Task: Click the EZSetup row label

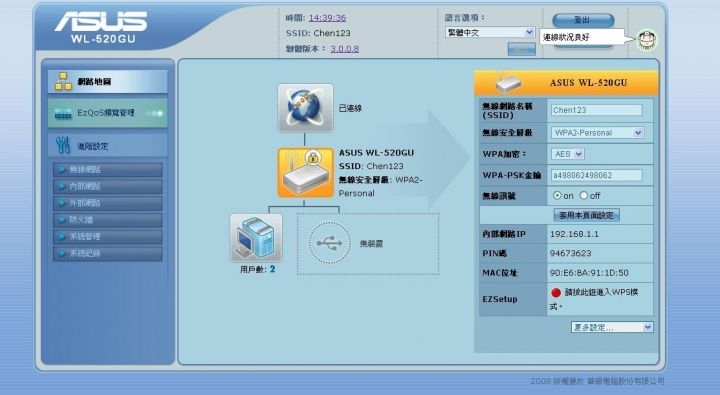Action: click(x=500, y=299)
